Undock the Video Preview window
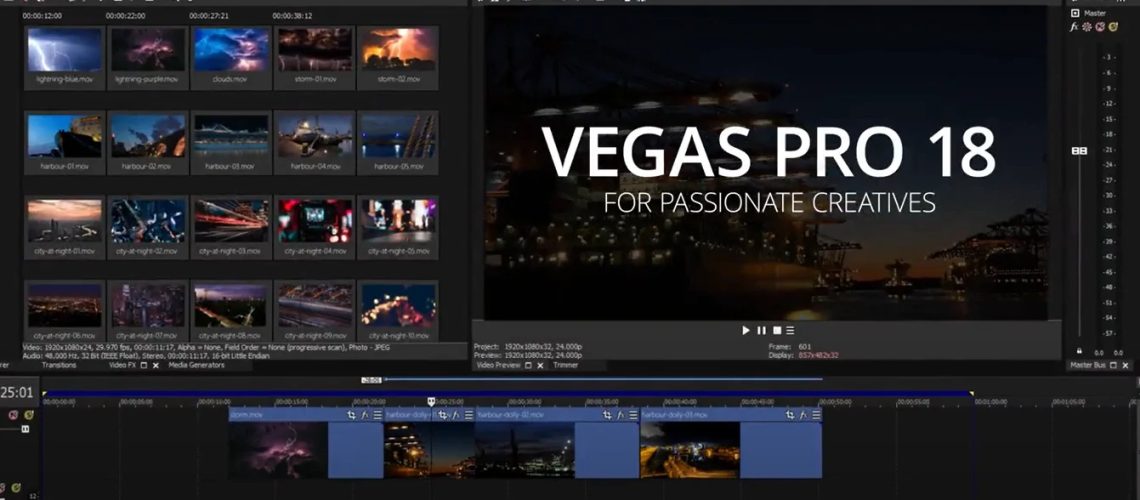Screen dimensions: 1140x500 tap(529, 366)
